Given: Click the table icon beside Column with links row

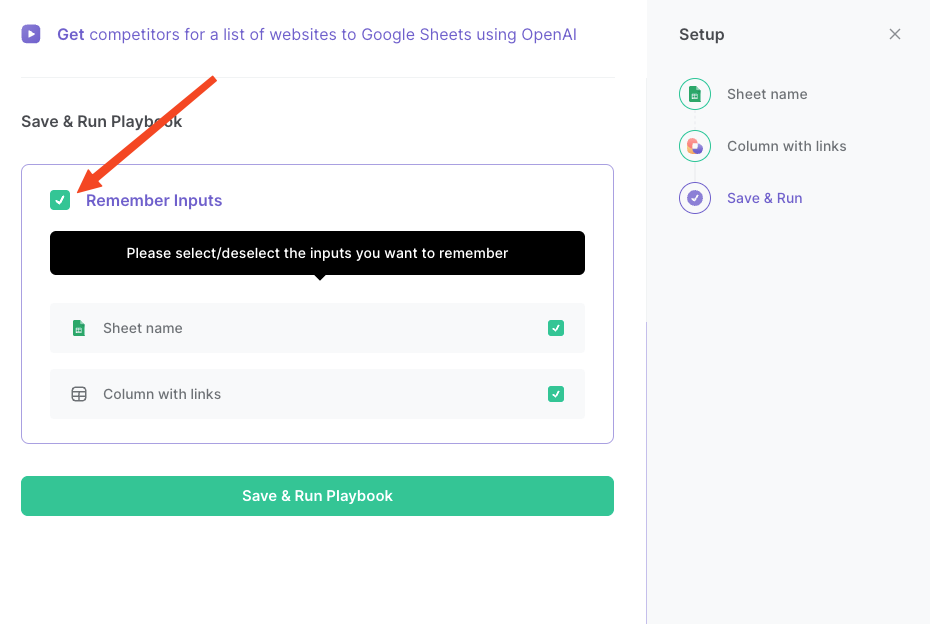Looking at the screenshot, I should (79, 394).
